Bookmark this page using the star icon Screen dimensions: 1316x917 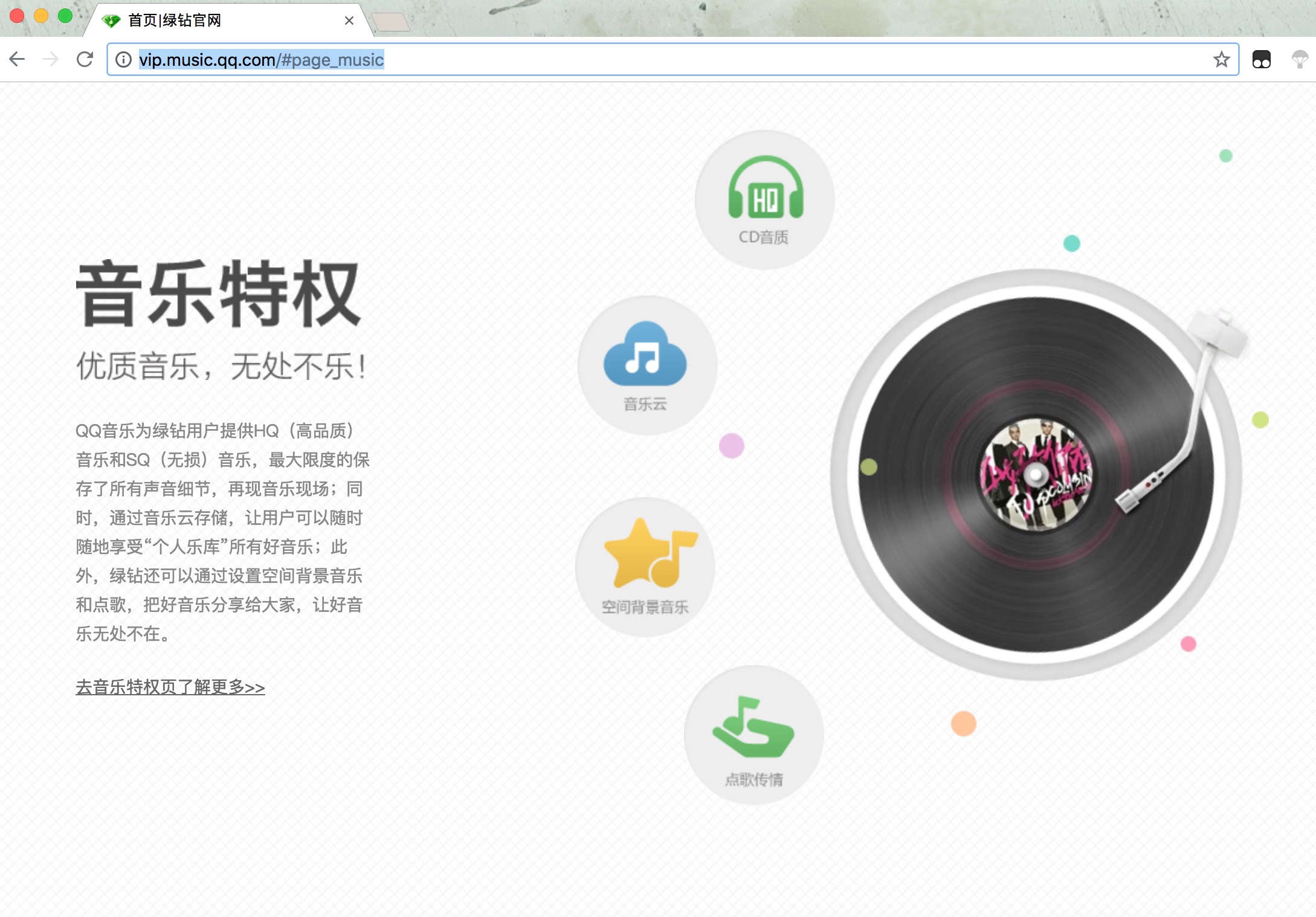pyautogui.click(x=1221, y=60)
